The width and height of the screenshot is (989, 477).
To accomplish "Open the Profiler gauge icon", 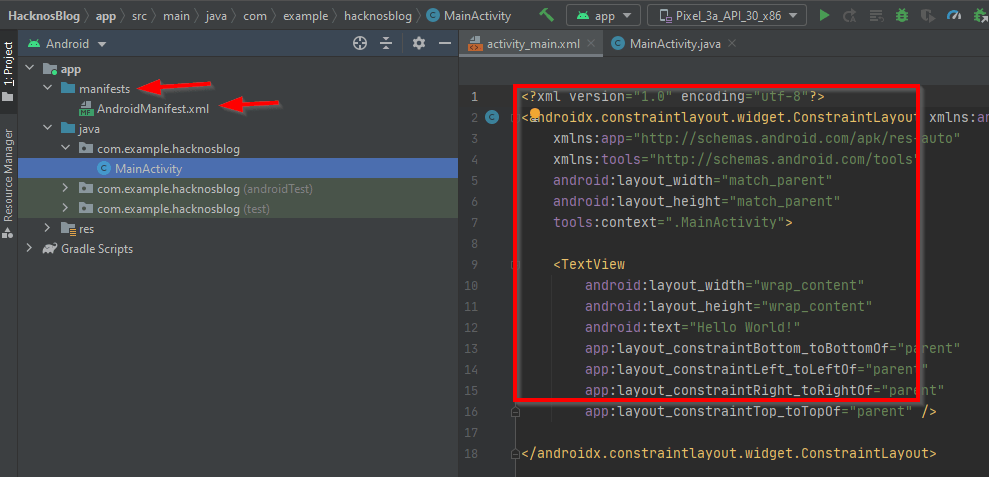I will [x=956, y=15].
